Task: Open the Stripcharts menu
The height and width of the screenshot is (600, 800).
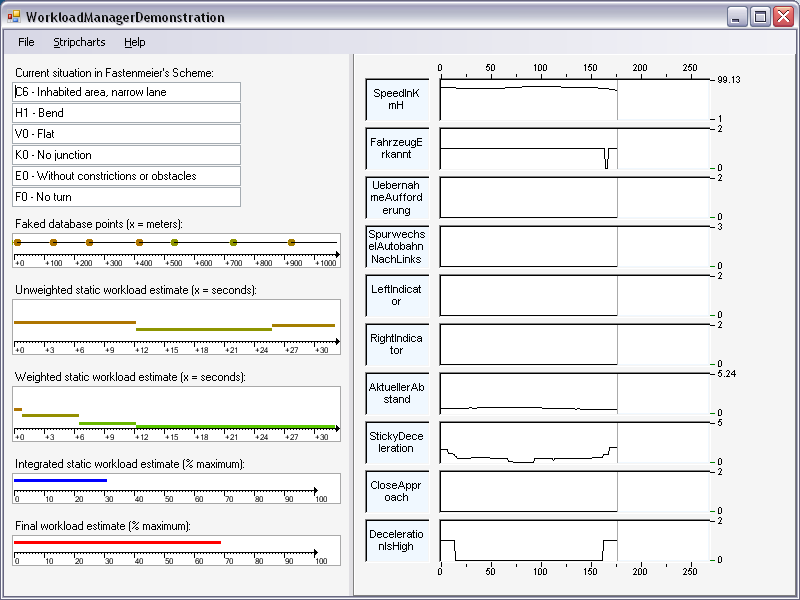Action: 79,42
